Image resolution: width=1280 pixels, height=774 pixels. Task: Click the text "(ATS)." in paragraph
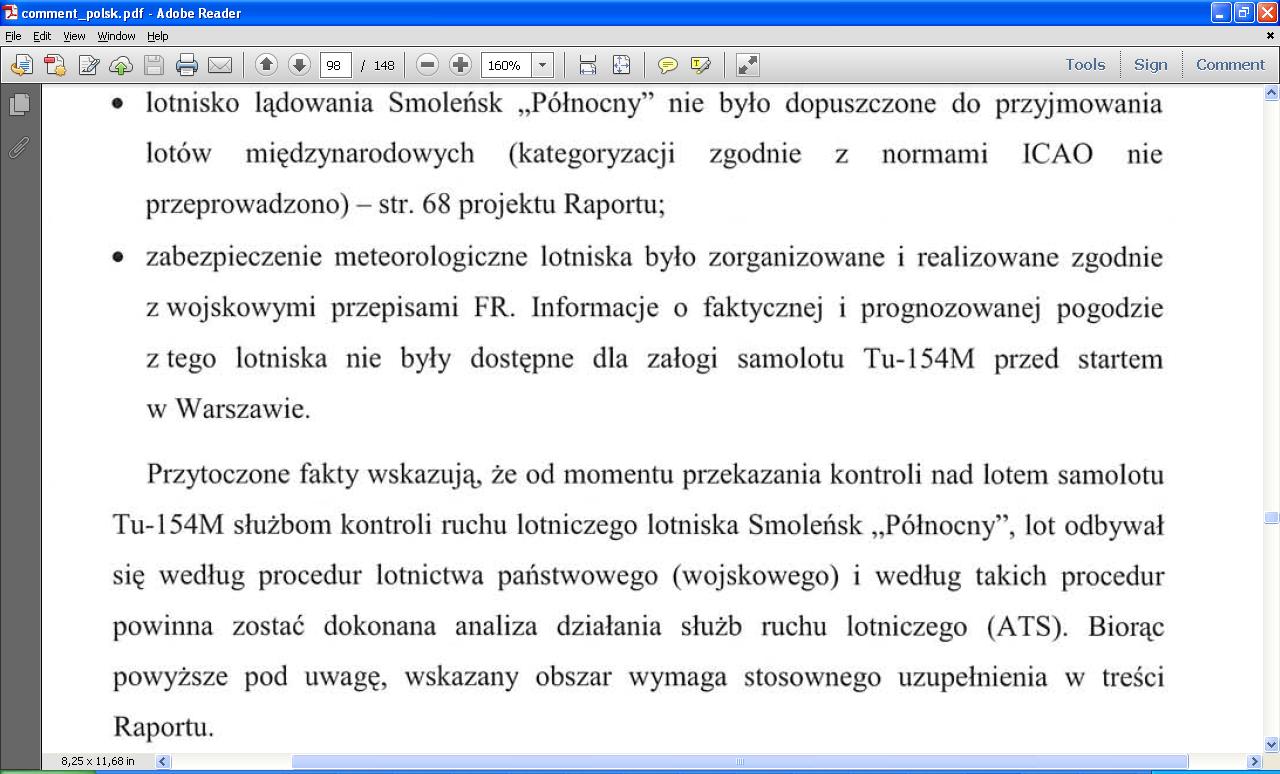coord(1028,627)
